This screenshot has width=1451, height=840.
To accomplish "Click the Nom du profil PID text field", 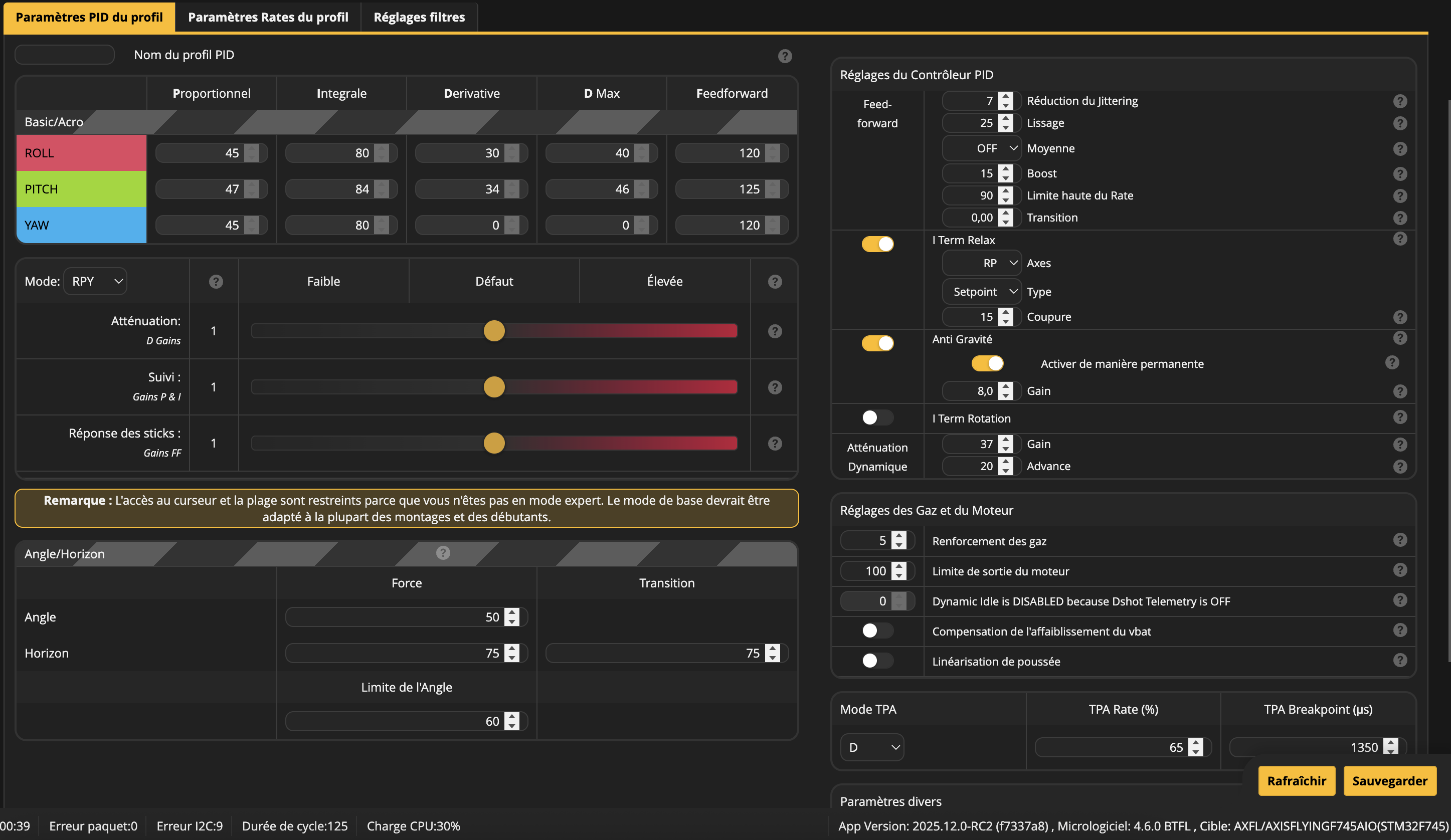I will pos(65,55).
